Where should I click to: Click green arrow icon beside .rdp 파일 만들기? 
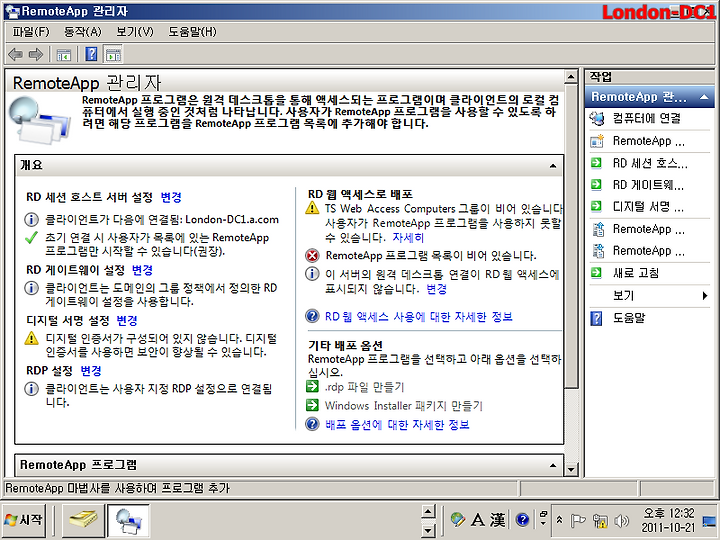(x=312, y=387)
